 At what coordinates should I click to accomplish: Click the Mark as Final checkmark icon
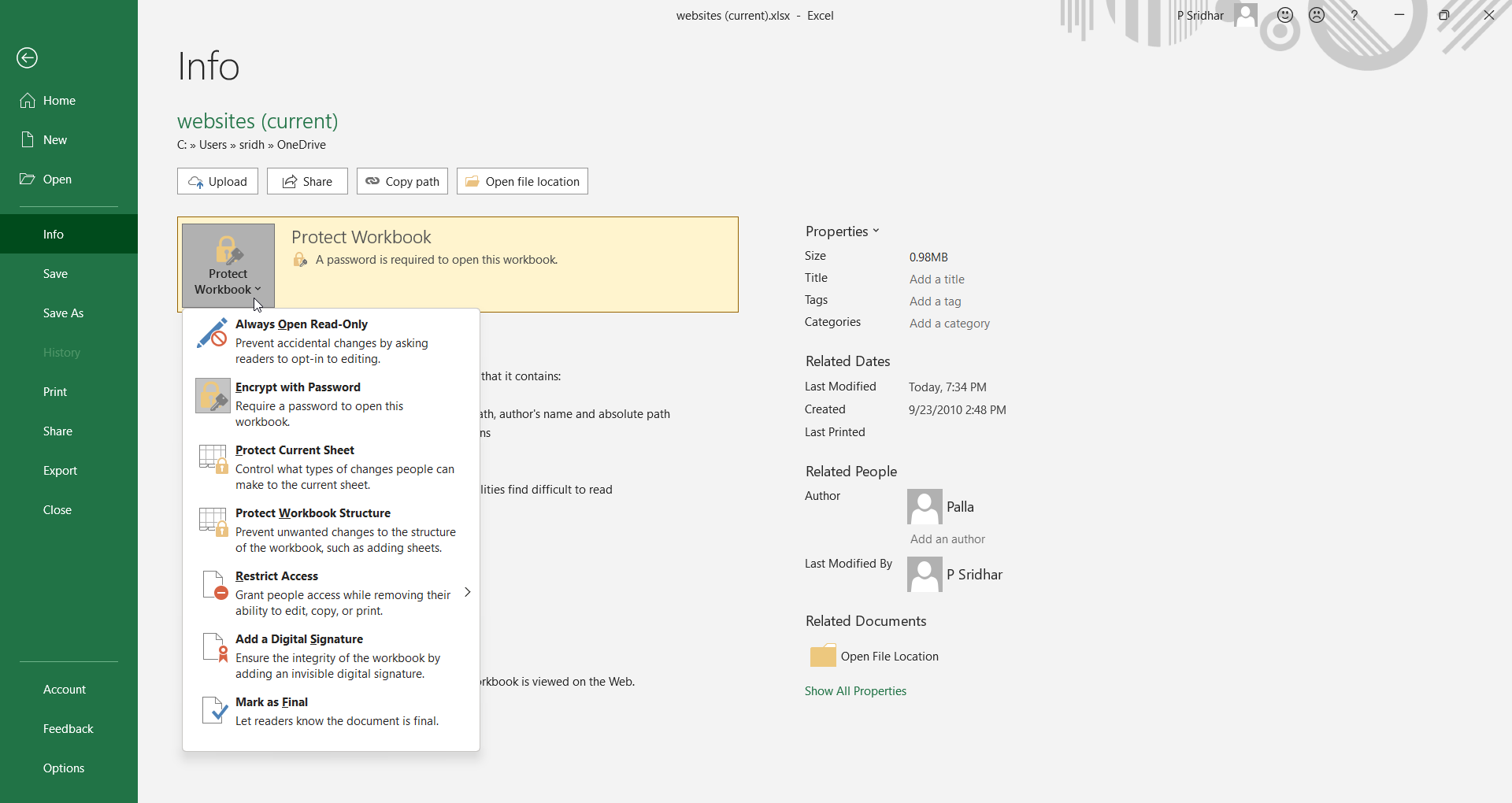point(213,711)
